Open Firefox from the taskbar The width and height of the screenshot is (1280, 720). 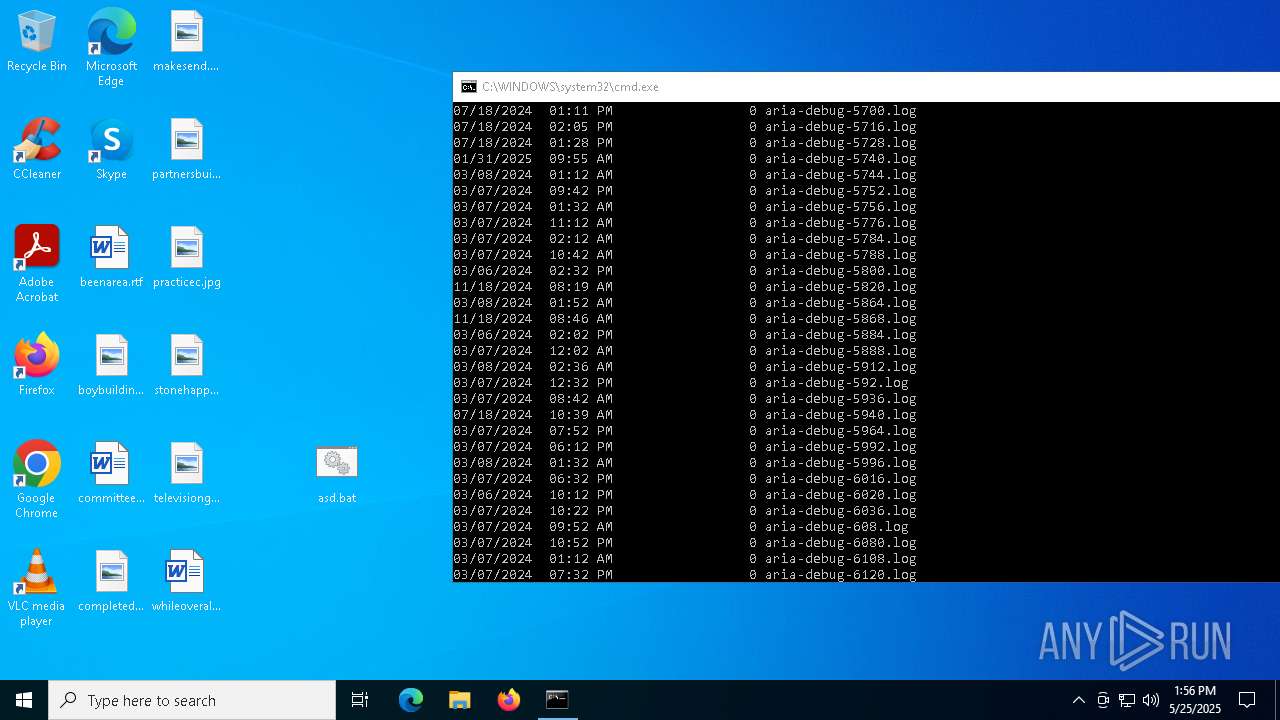click(x=508, y=700)
